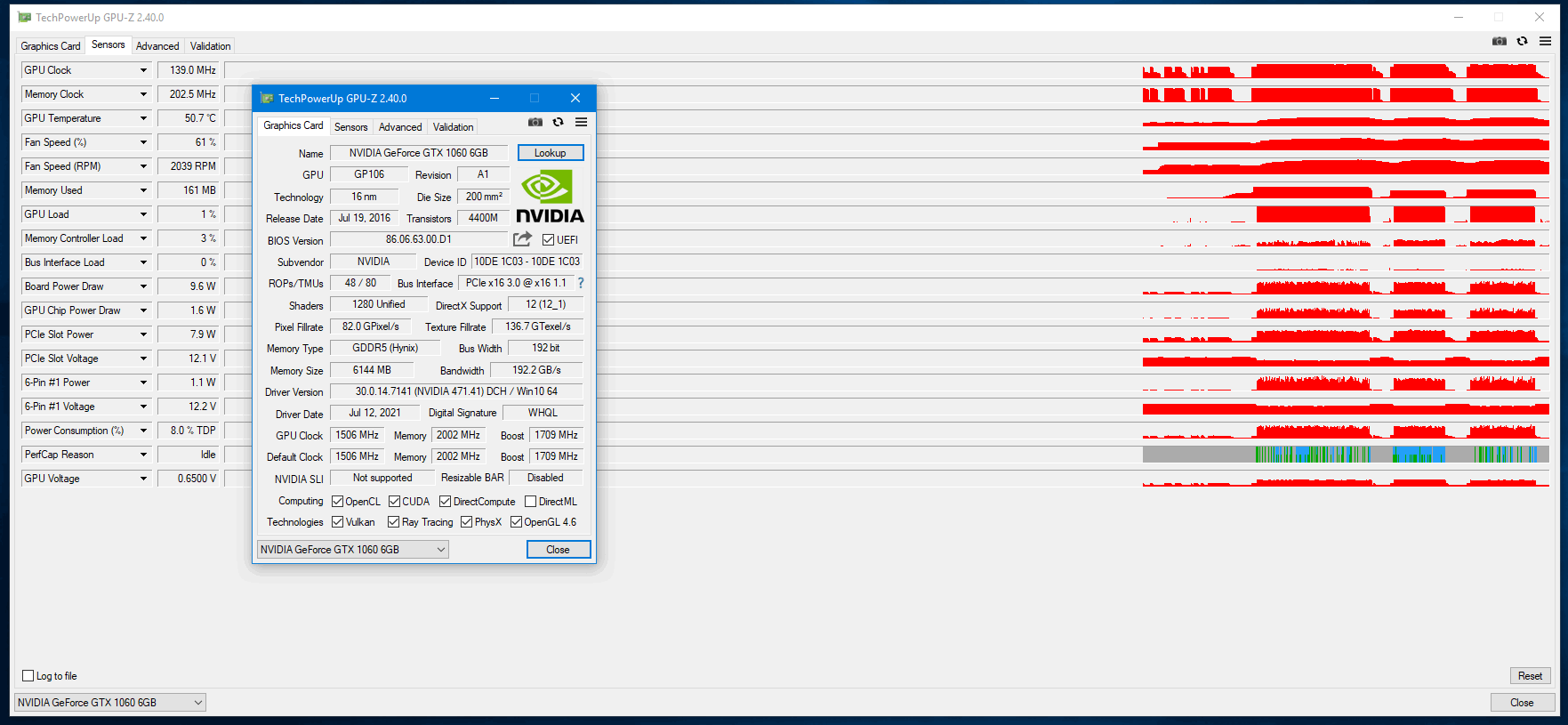Image resolution: width=1568 pixels, height=725 pixels.
Task: Switch to Graphics Card tab in front window
Action: point(293,125)
